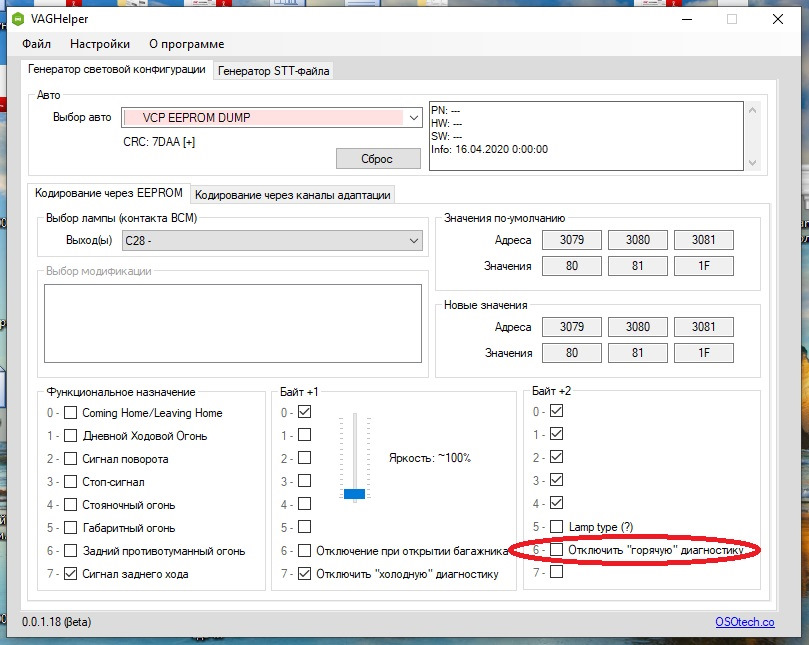Open the Настройки menu
Screen dimensions: 809x645
point(100,44)
